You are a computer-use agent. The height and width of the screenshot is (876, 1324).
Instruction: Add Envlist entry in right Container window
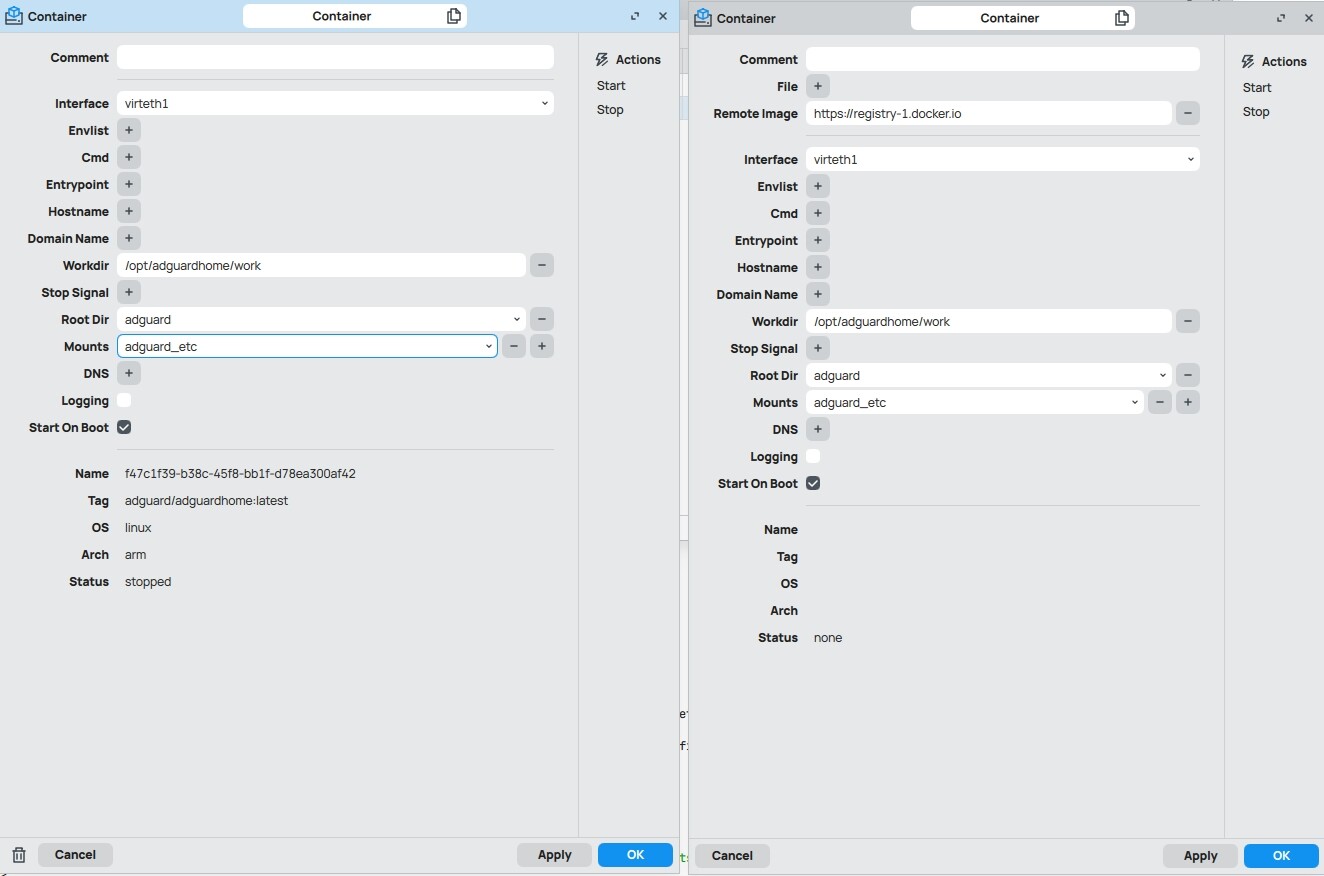pos(817,186)
